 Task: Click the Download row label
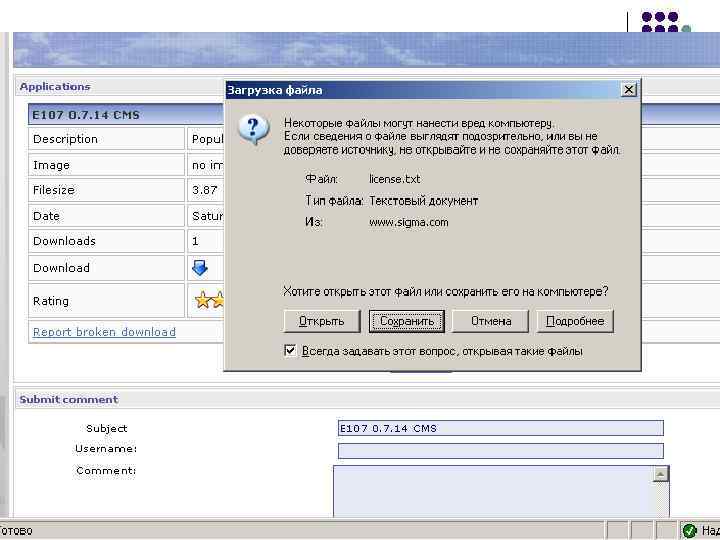[61, 268]
